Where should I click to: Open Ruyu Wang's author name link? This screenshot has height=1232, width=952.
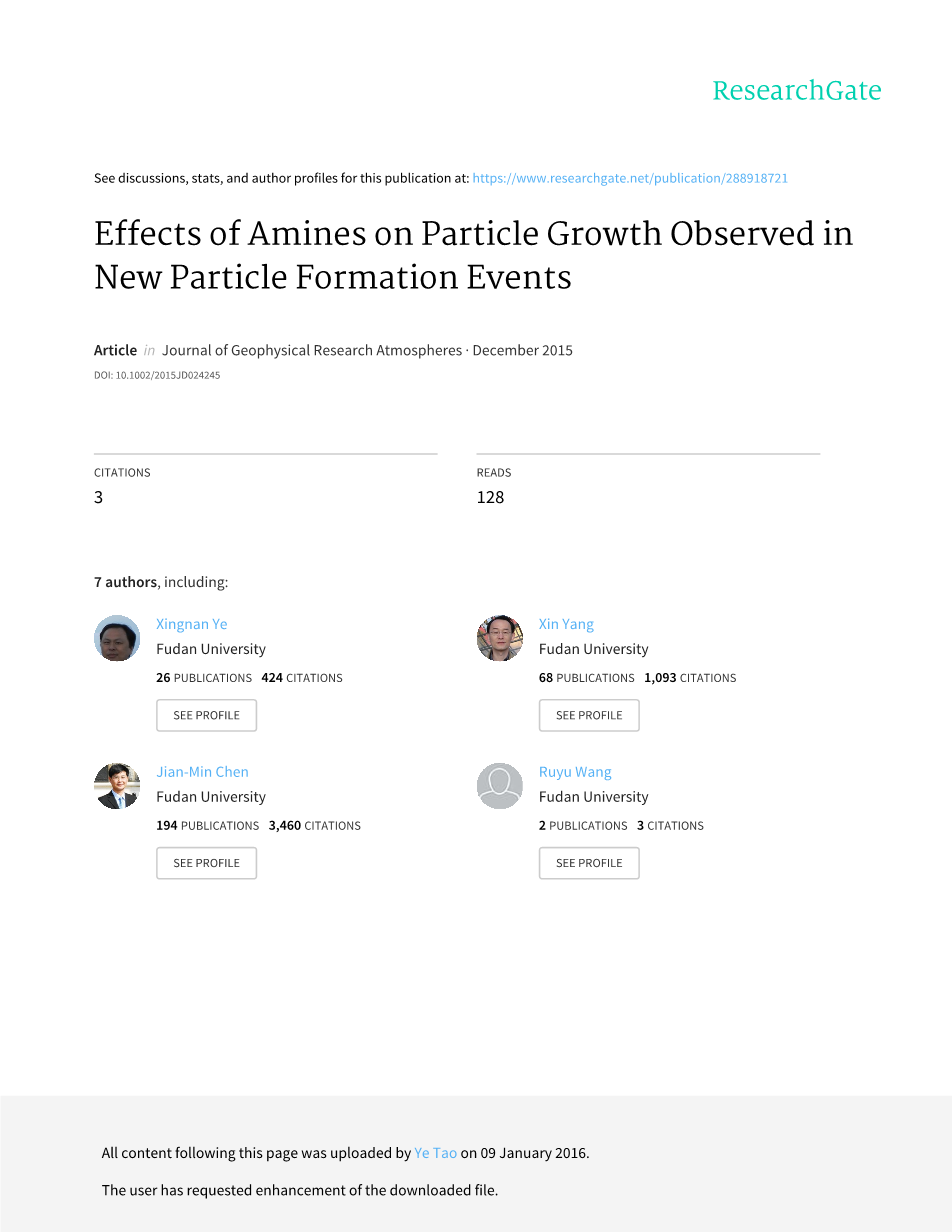pos(575,772)
